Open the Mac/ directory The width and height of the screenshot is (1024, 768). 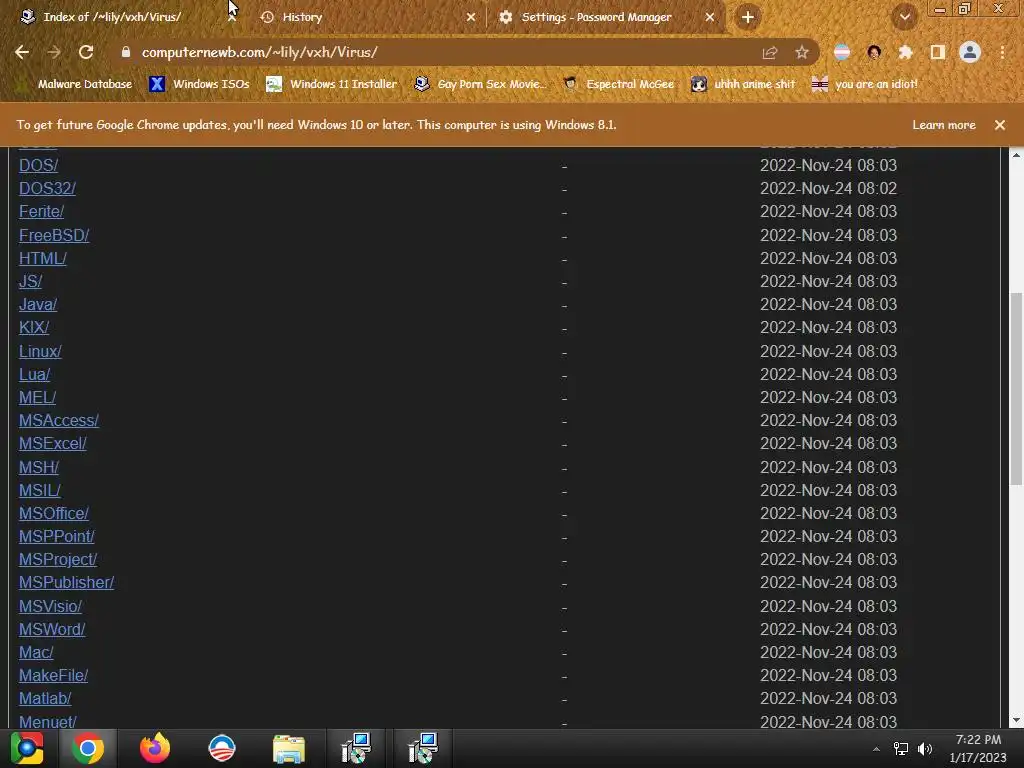click(x=36, y=652)
